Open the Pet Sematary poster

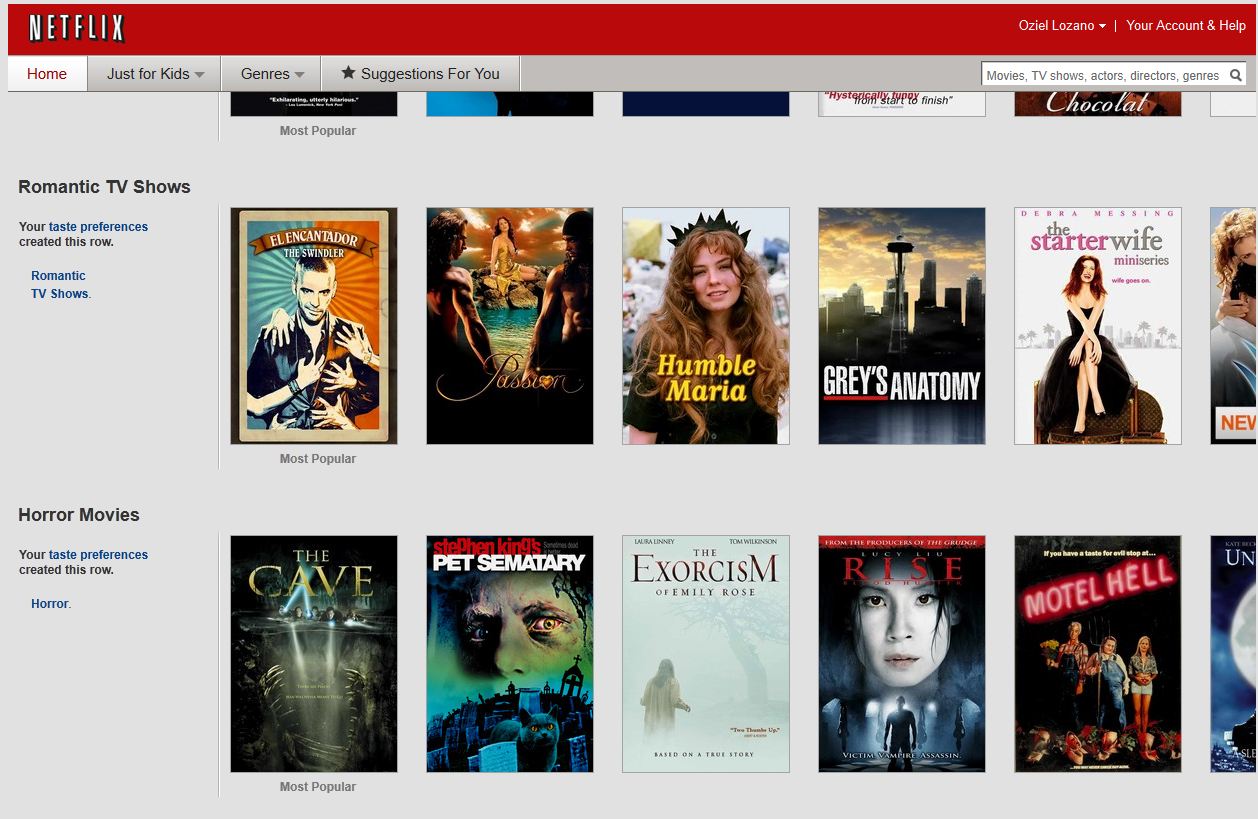[x=510, y=654]
